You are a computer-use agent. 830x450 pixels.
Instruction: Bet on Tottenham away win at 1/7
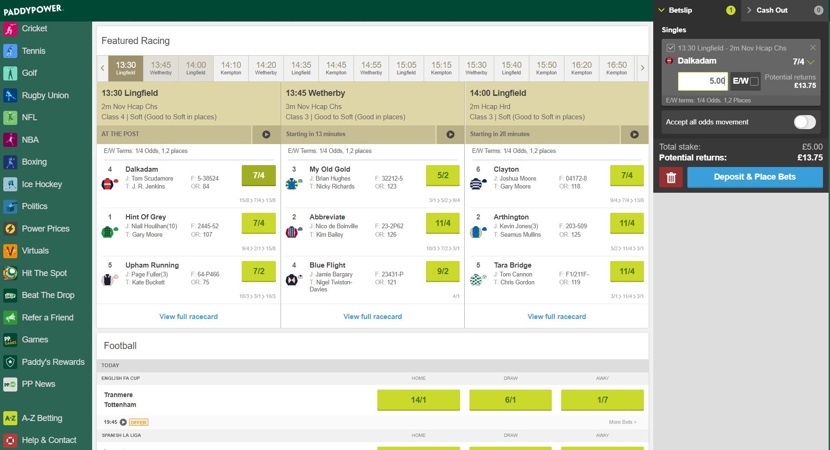[602, 400]
